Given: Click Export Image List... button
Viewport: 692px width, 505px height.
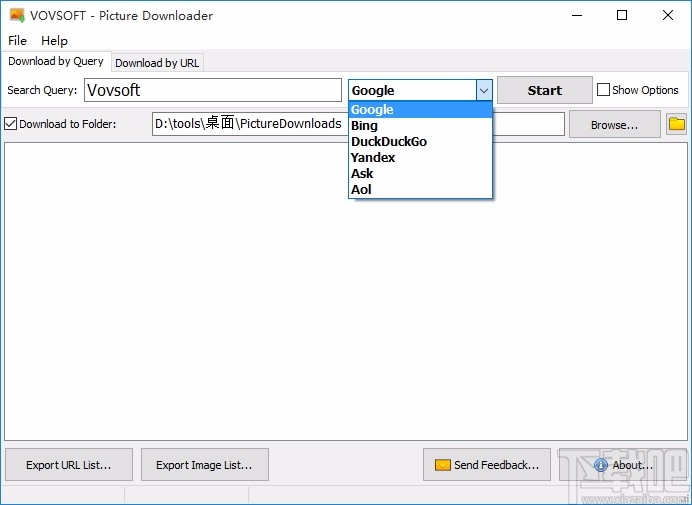Looking at the screenshot, I should click(204, 465).
